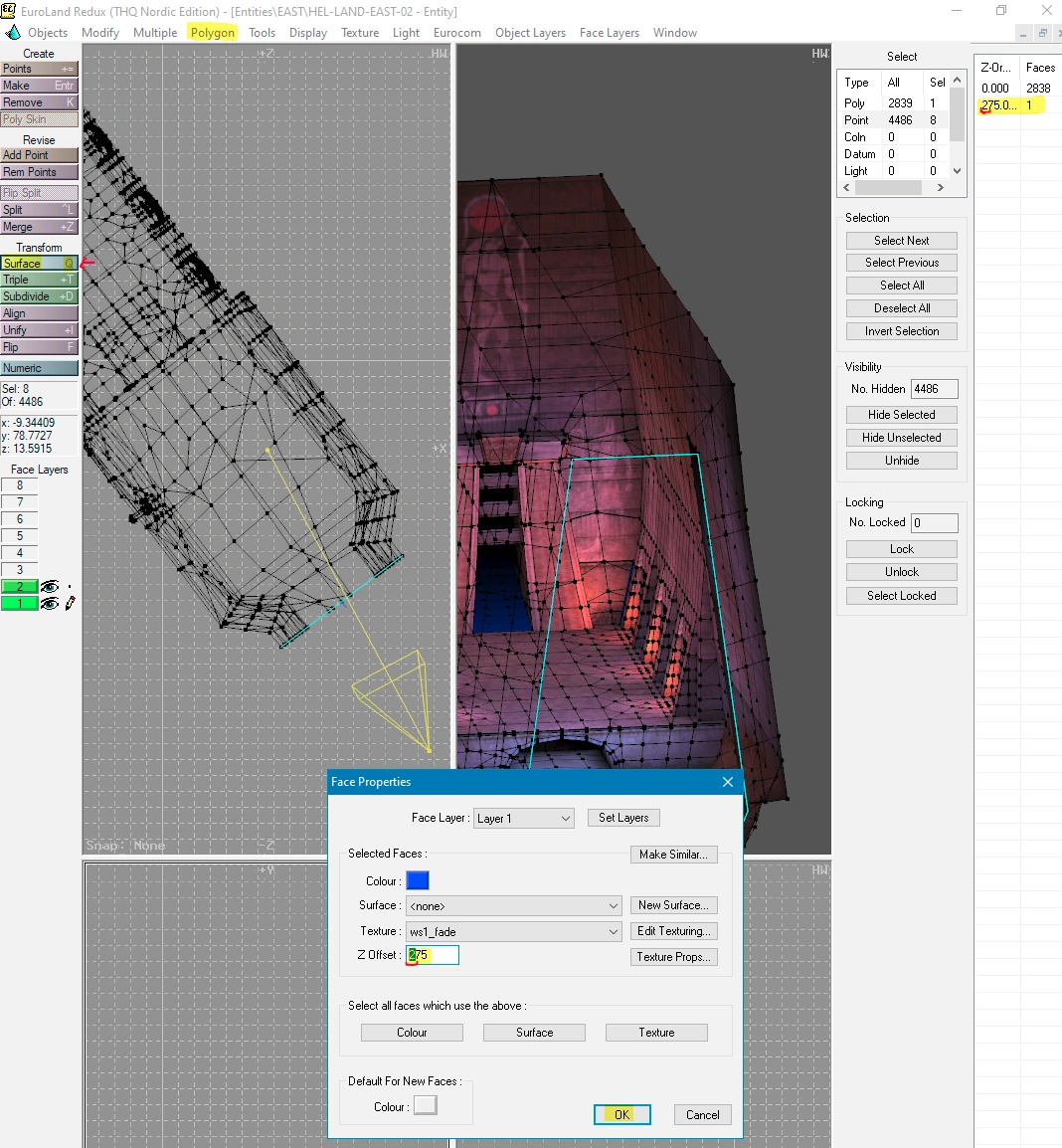Click the down scroll arrow in Select list
Image resolution: width=1062 pixels, height=1148 pixels.
pos(957,170)
